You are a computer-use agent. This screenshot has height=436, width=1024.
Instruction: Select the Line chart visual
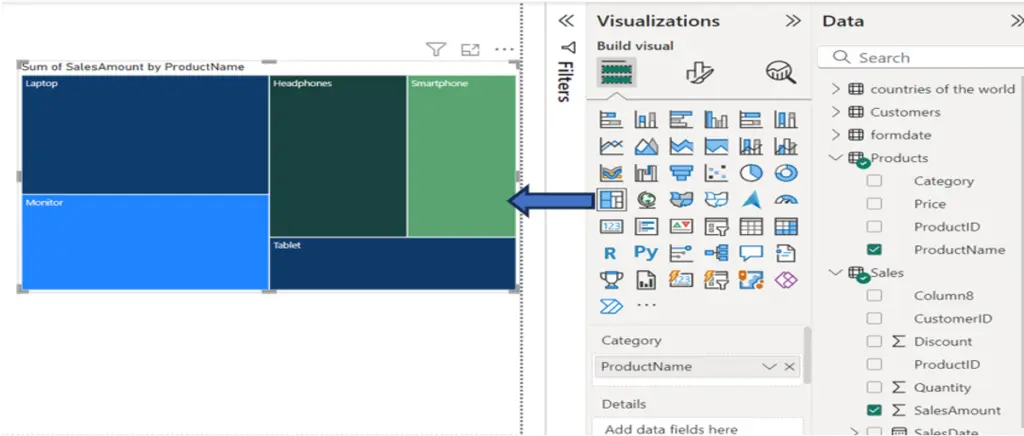[611, 146]
